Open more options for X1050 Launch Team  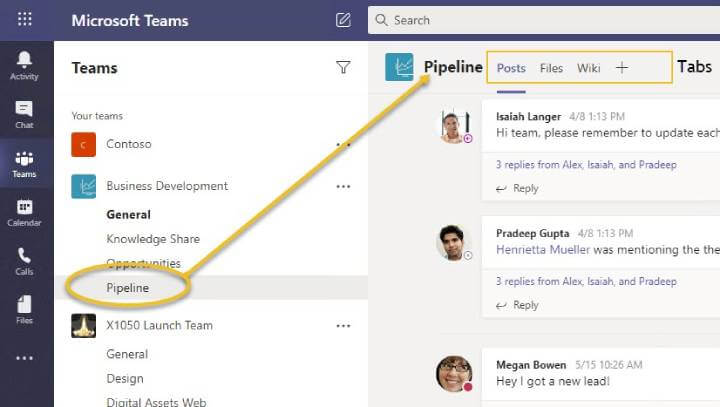[x=343, y=326]
